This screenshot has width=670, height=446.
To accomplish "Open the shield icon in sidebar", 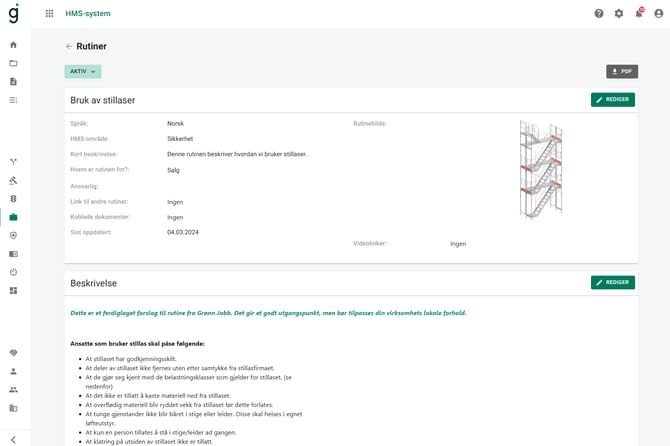I will point(13,235).
